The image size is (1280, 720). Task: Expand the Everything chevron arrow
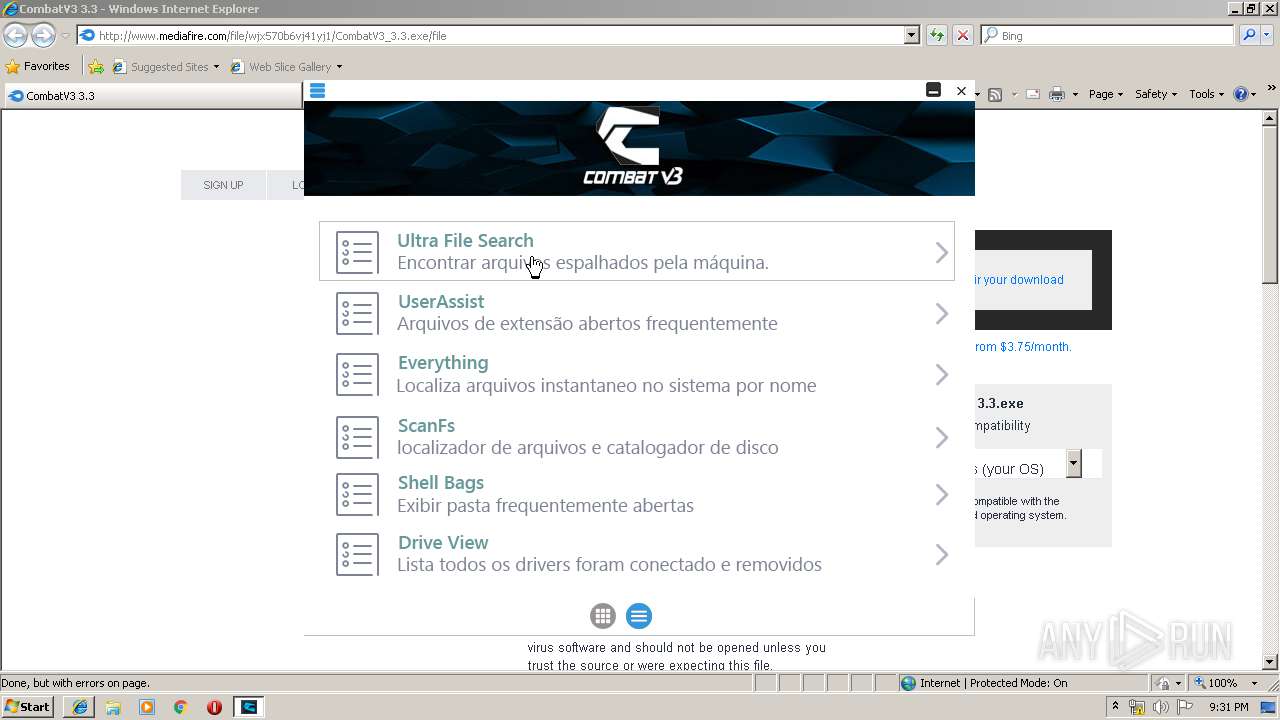tap(942, 375)
